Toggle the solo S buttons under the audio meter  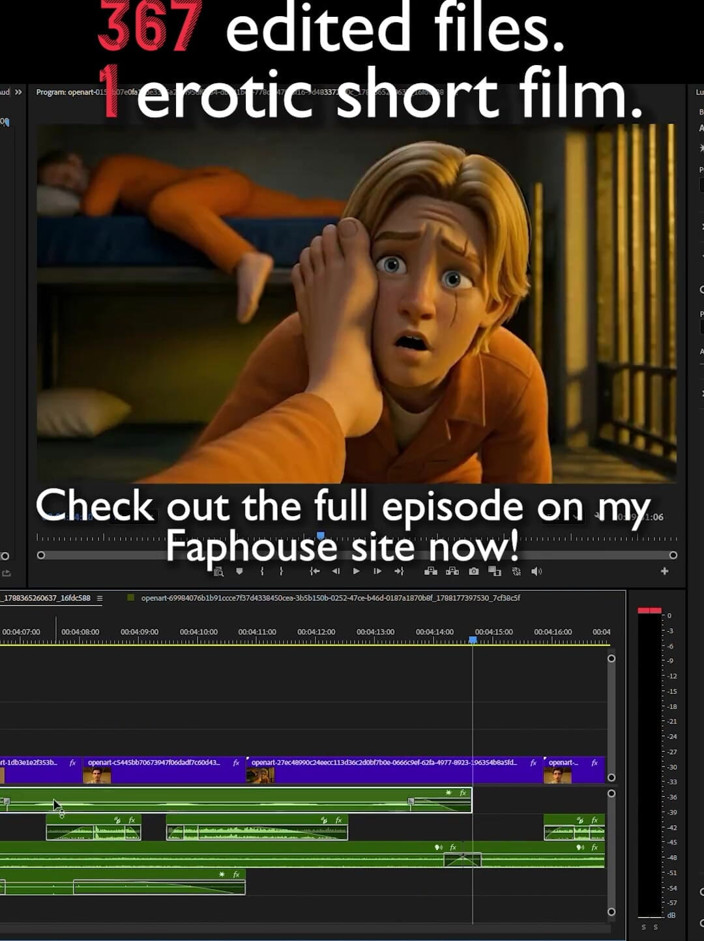650,927
